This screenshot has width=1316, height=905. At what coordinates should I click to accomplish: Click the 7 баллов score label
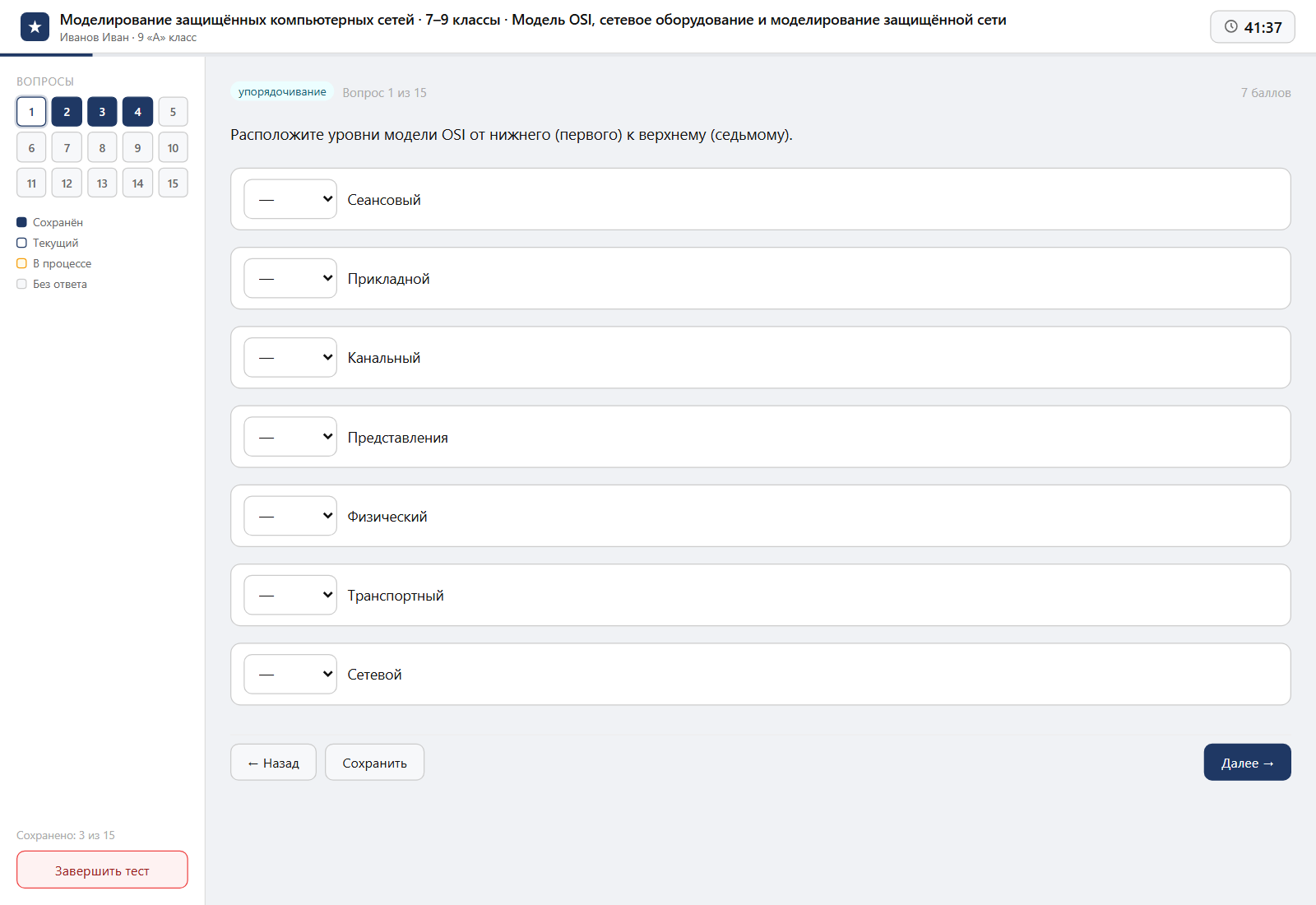1266,93
